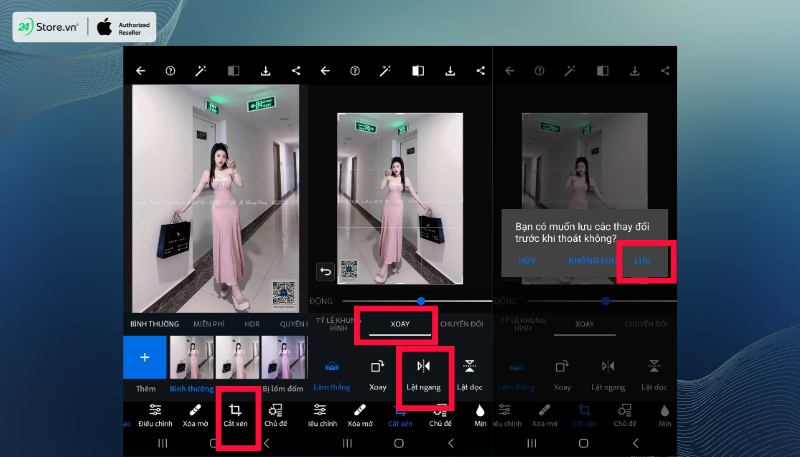Tap the compare icon in the crop-screen screenshot
Image resolution: width=800 pixels, height=457 pixels.
coord(418,71)
